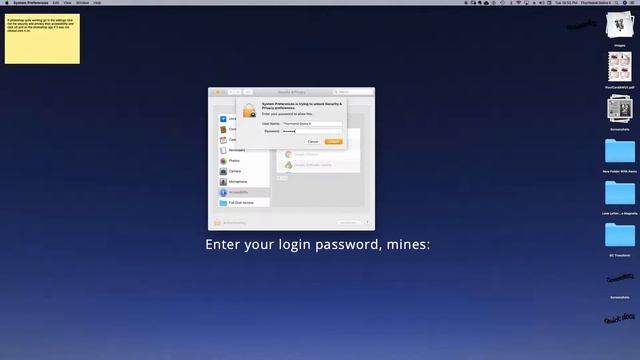Click the Advanced button at the window's bottom
The image size is (640, 360).
click(348, 223)
